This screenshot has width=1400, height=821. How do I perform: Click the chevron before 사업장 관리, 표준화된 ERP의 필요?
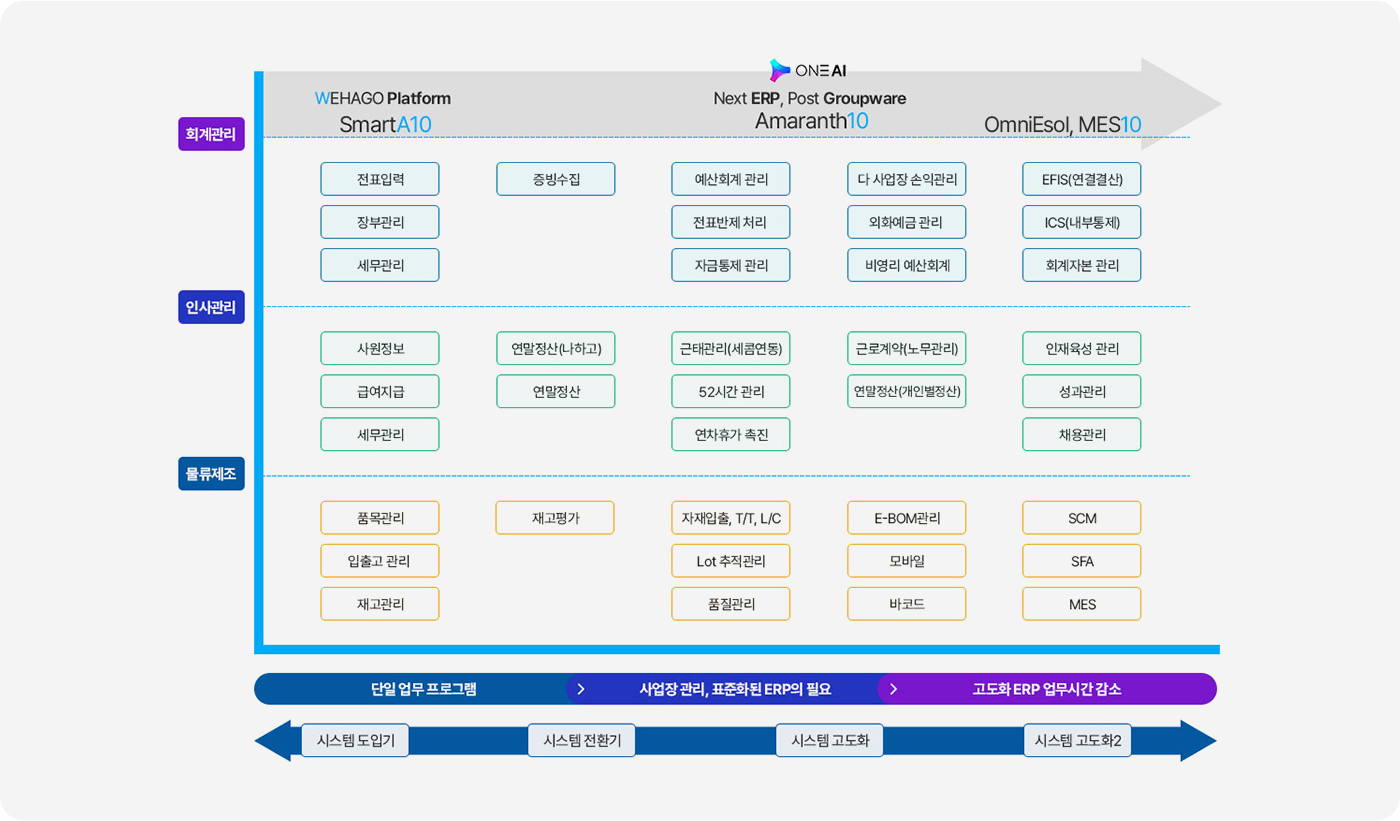point(580,689)
